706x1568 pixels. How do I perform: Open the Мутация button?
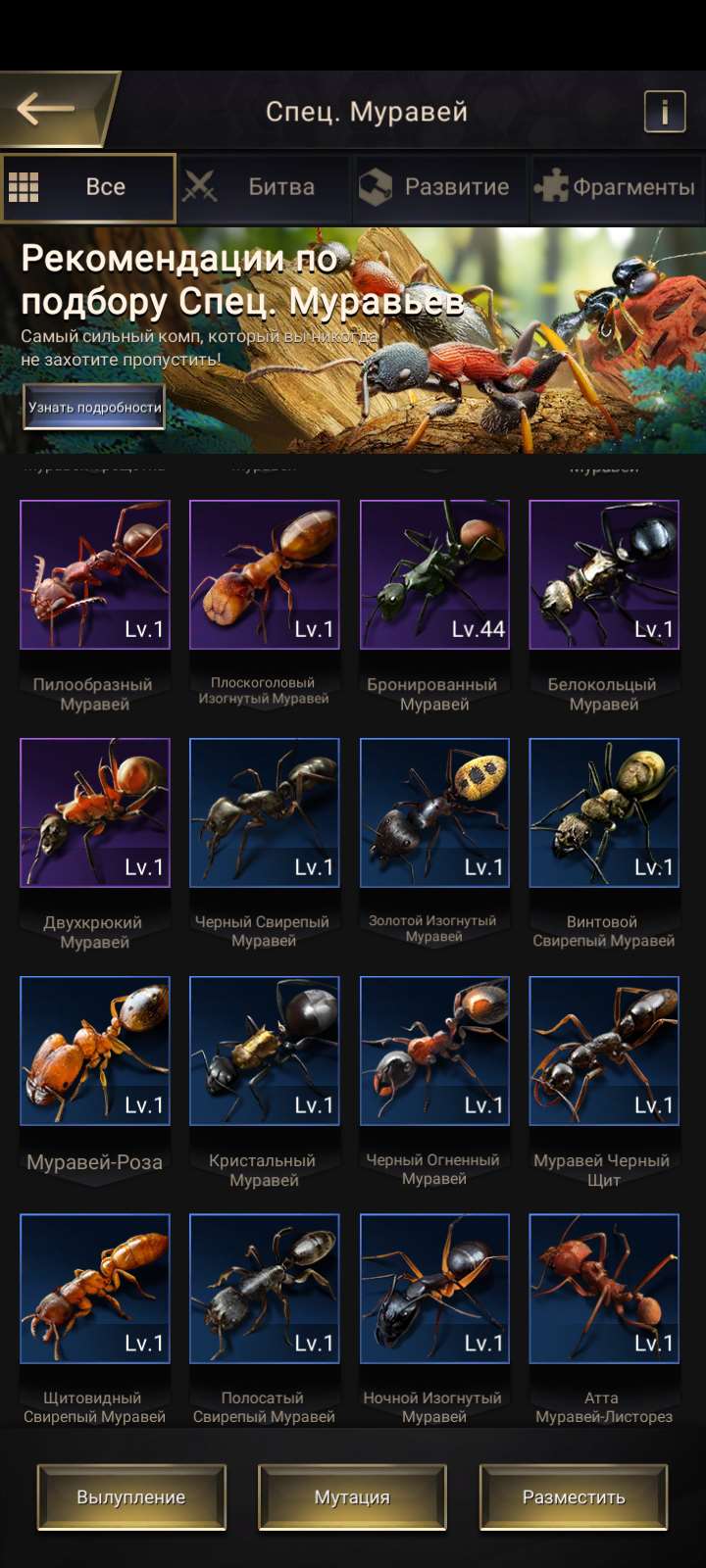tap(352, 1497)
